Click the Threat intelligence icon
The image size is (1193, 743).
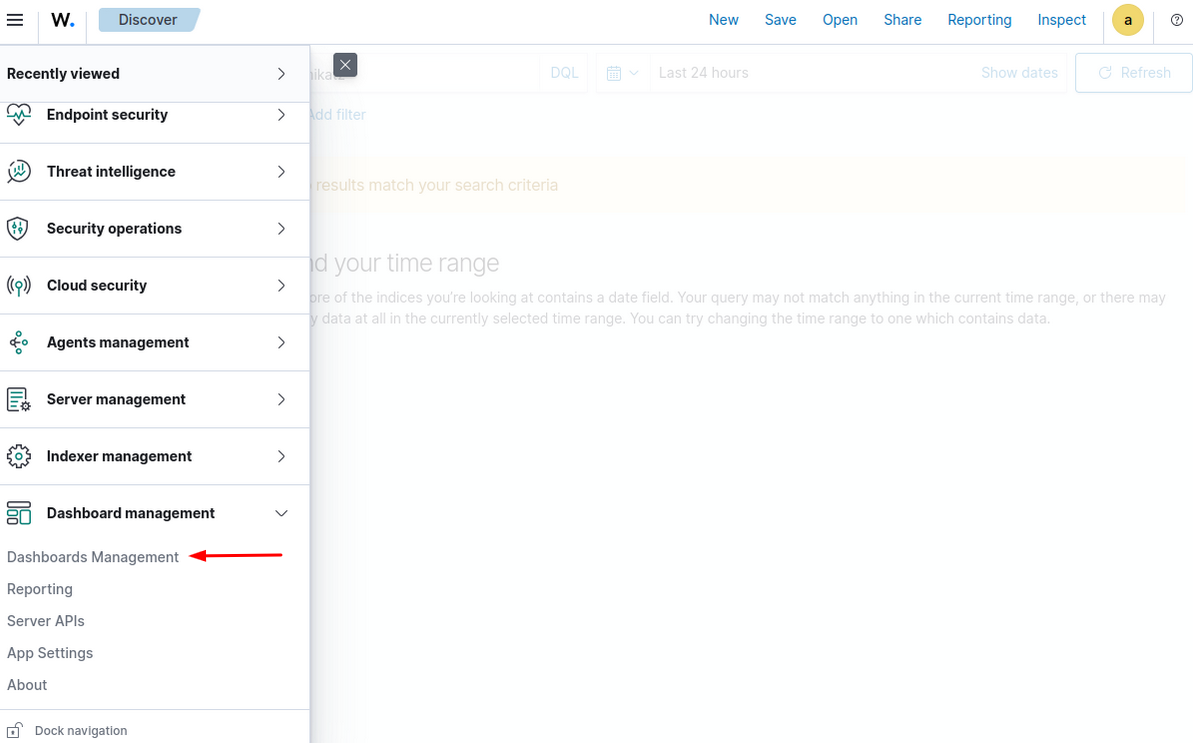pos(19,172)
